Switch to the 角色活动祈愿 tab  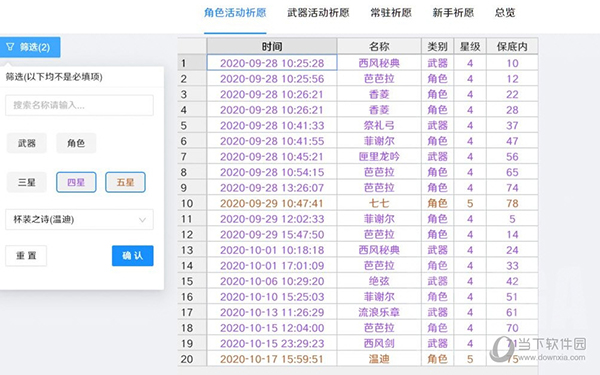[x=235, y=13]
